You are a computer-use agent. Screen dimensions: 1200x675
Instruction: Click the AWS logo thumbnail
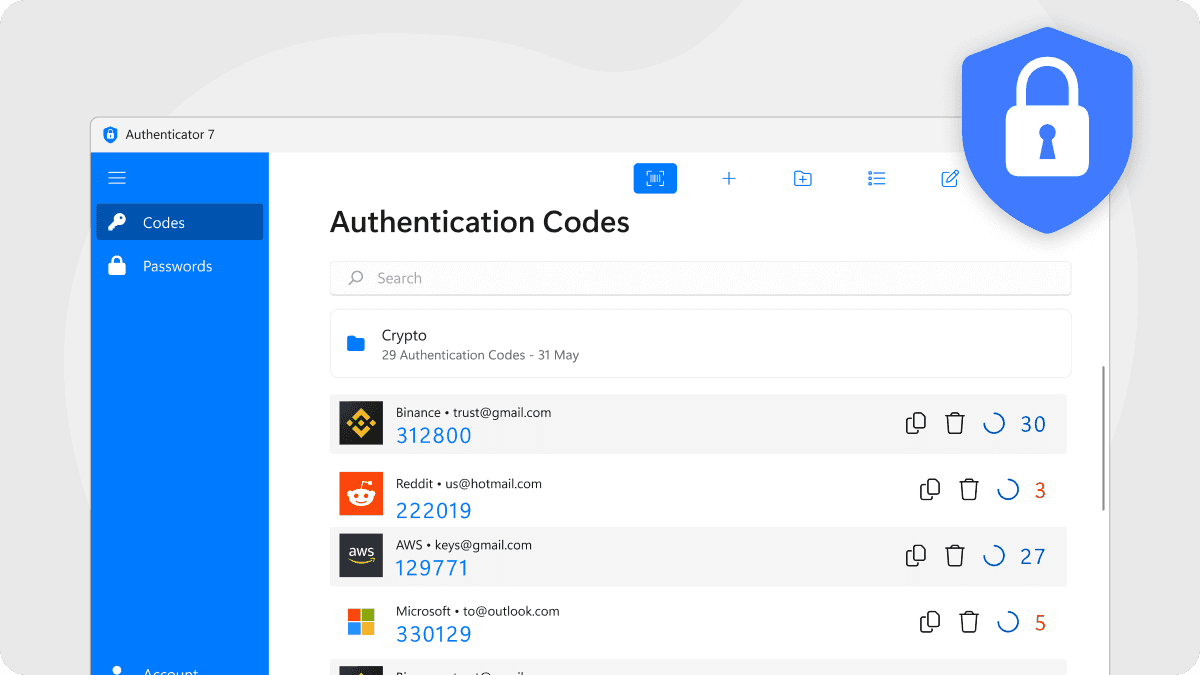(x=361, y=555)
